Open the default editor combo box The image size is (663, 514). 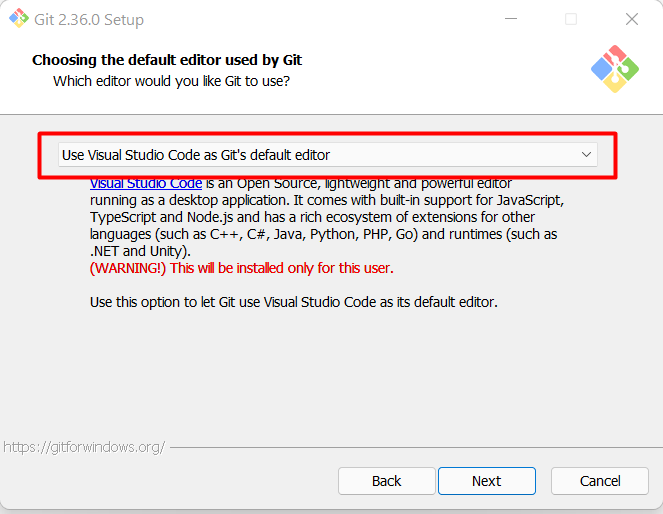click(x=328, y=155)
